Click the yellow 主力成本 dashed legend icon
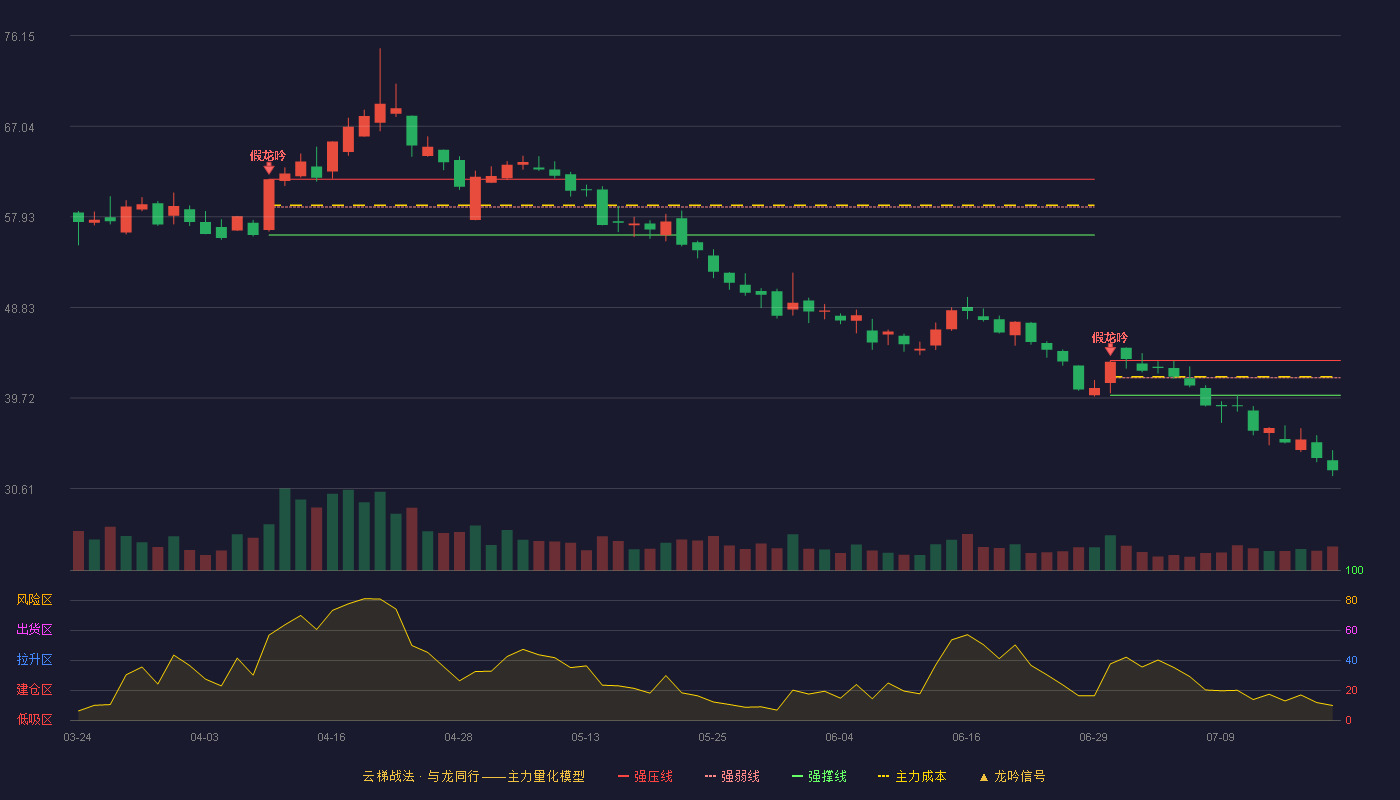Viewport: 1400px width, 800px height. 883,777
